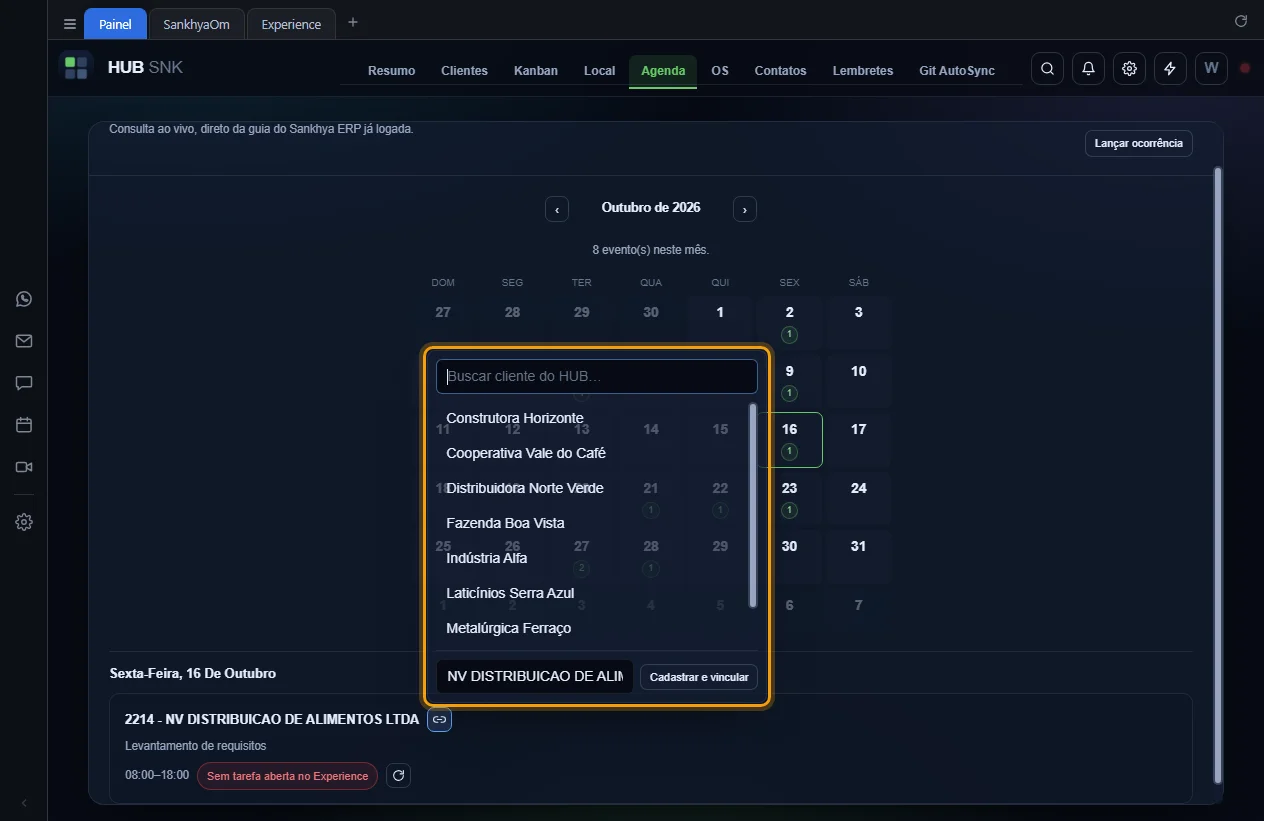Screen dimensions: 1264x821
Task: Select Distribuidora Norte Verde
Action: (x=592, y=488)
